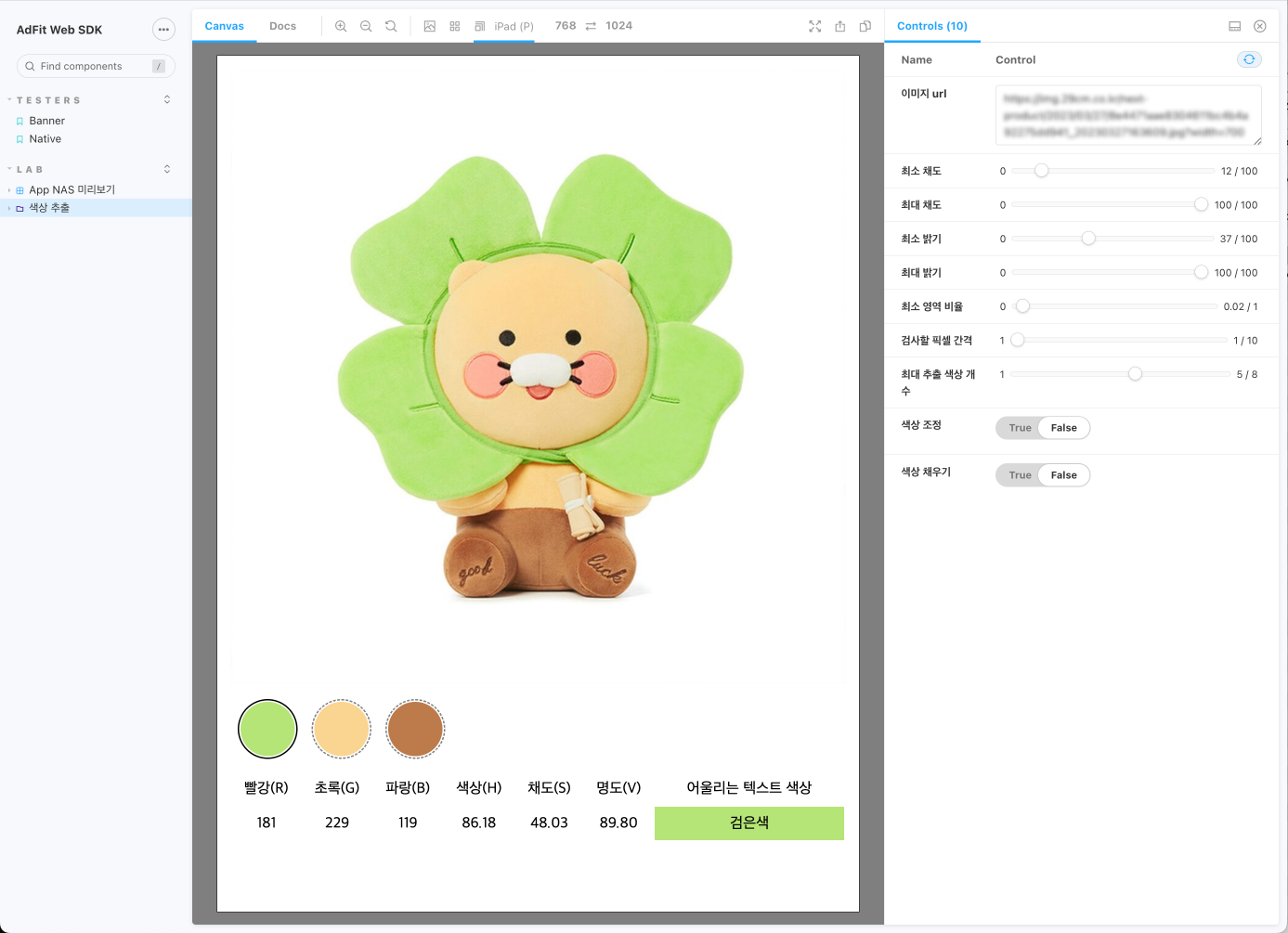Enter full screen mode

pos(815,26)
